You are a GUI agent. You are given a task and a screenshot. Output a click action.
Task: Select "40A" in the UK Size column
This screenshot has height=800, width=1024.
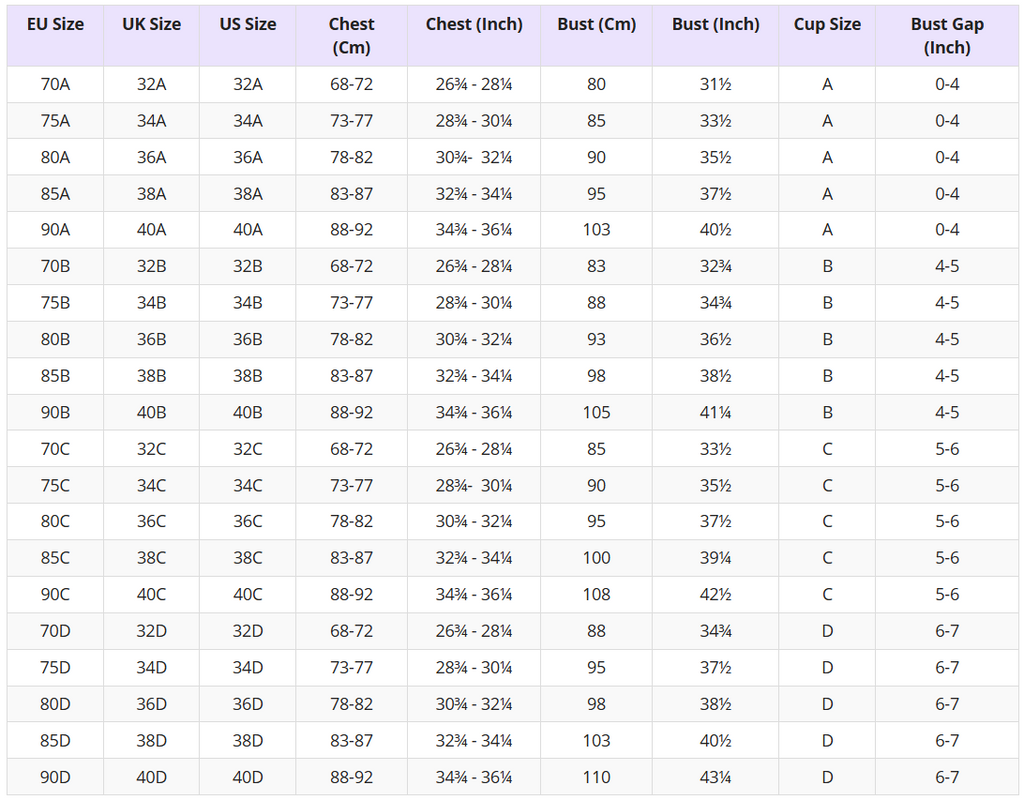(x=152, y=230)
